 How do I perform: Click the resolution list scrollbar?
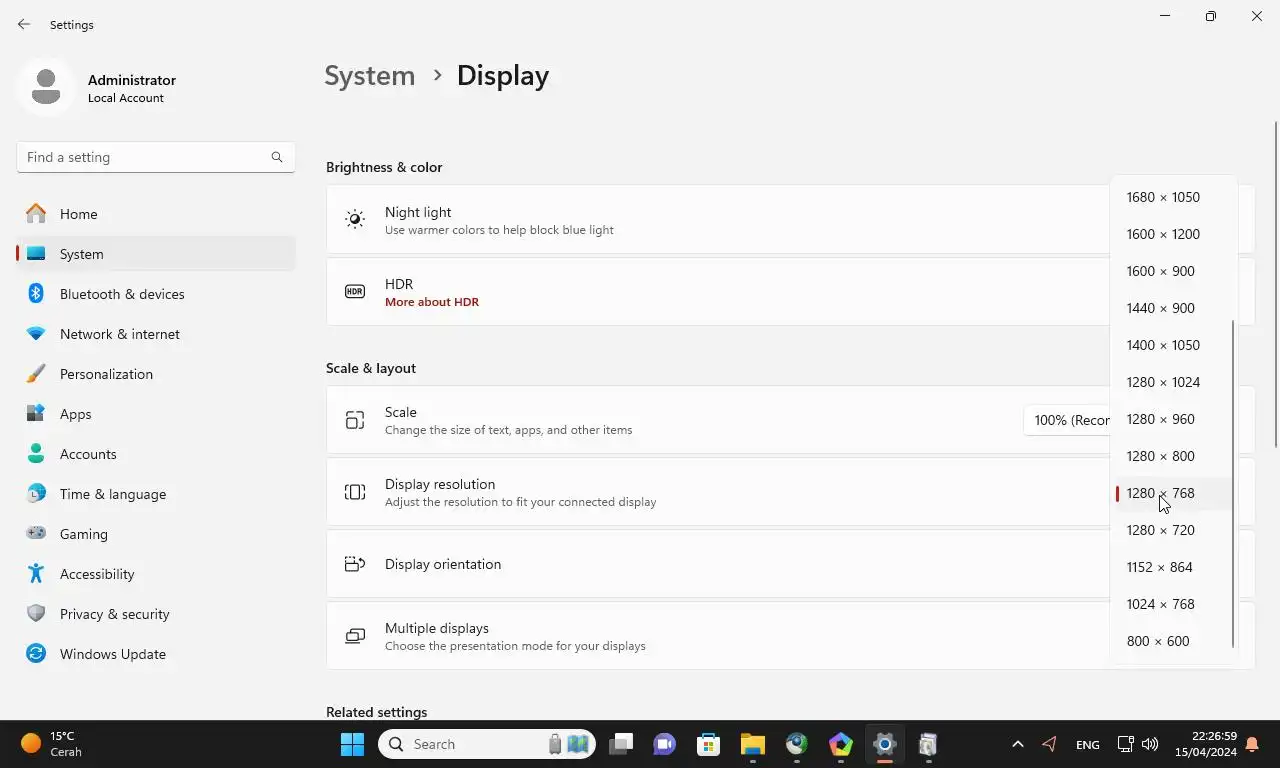tap(1233, 484)
